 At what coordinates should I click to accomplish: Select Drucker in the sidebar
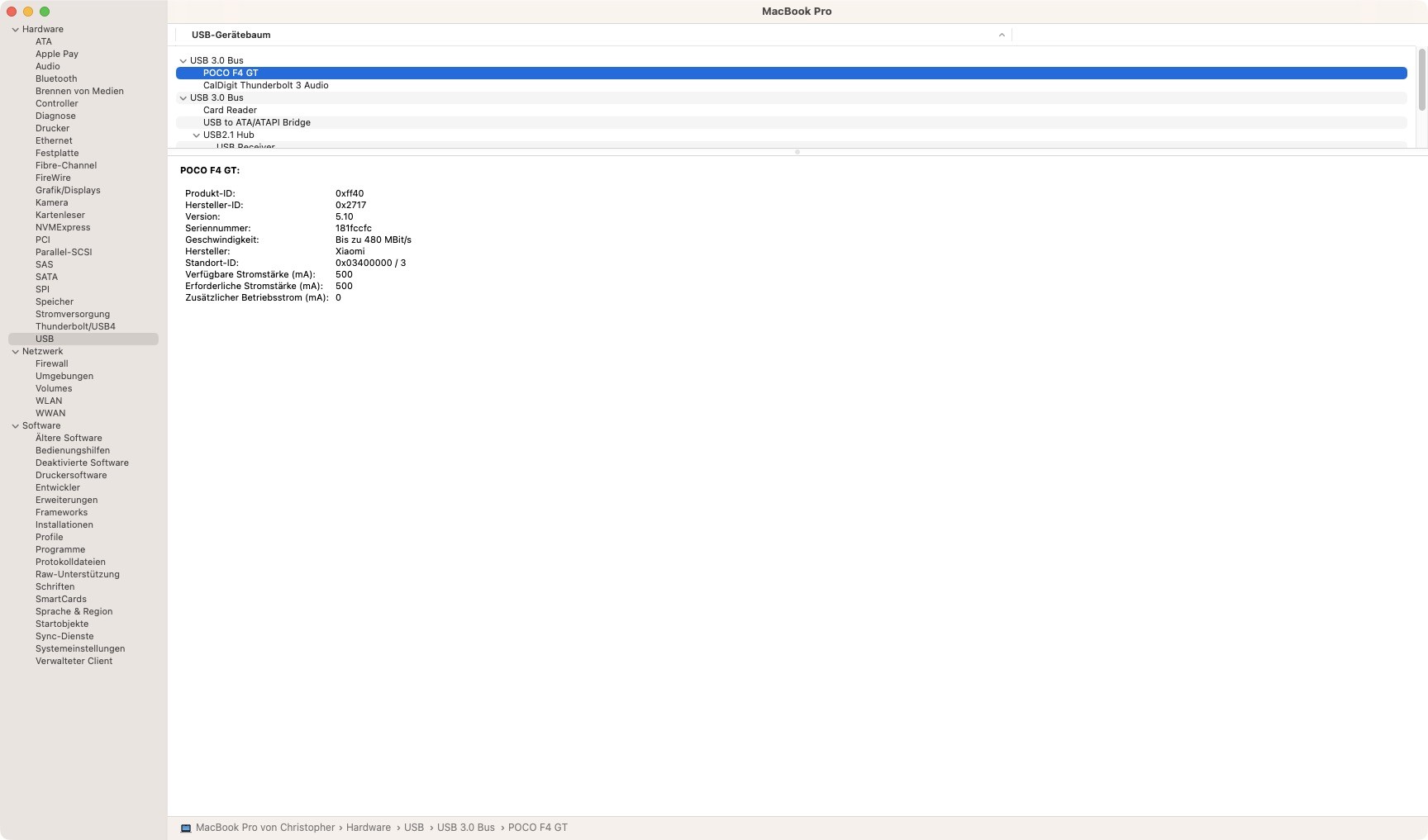pos(52,128)
